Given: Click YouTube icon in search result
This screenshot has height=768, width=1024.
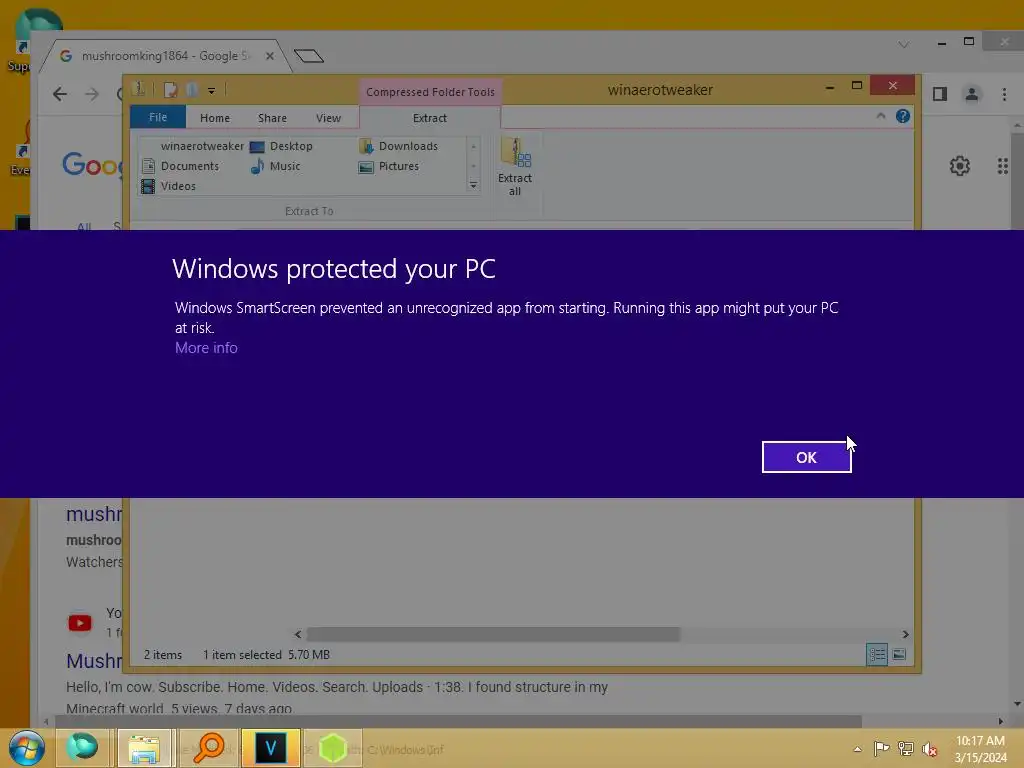Looking at the screenshot, I should tap(80, 623).
